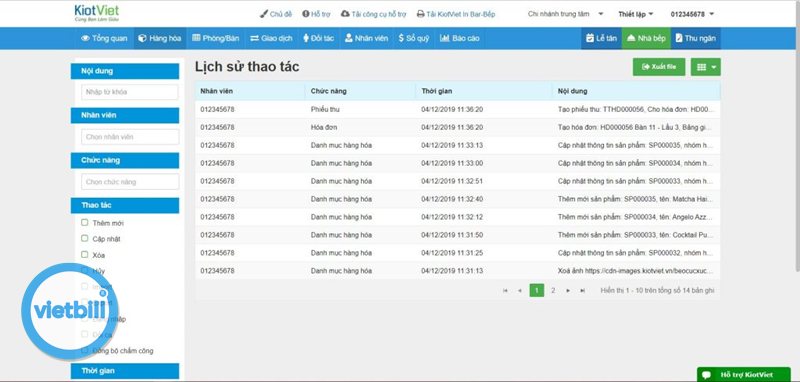This screenshot has width=800, height=382.
Task: Go to page 2 of results
Action: [x=553, y=291]
